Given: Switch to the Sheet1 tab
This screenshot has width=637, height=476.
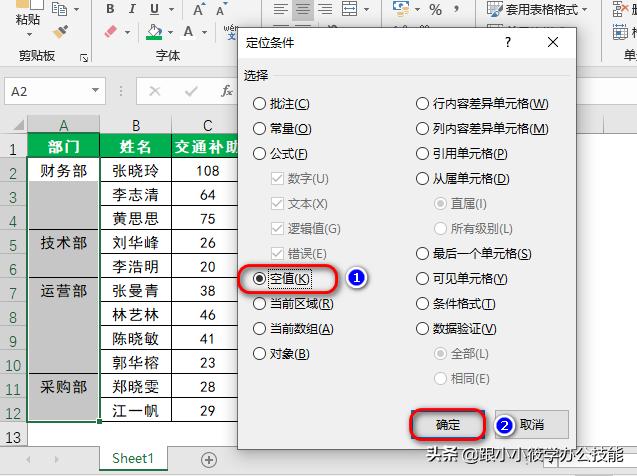Looking at the screenshot, I should [133, 459].
